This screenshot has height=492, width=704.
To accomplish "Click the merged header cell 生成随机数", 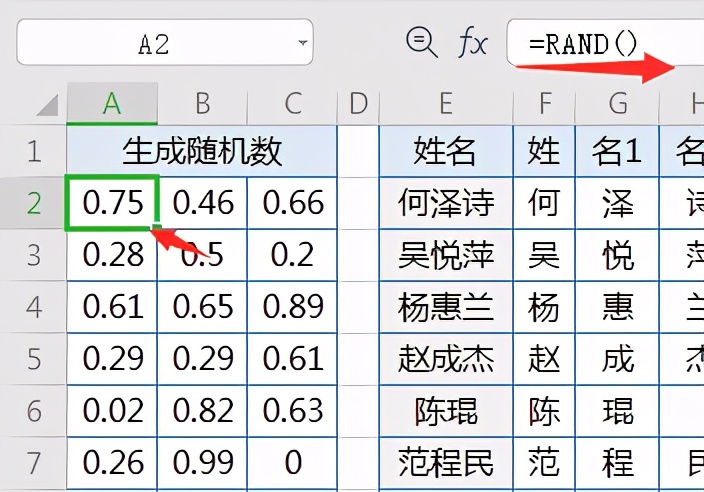I will (x=202, y=151).
